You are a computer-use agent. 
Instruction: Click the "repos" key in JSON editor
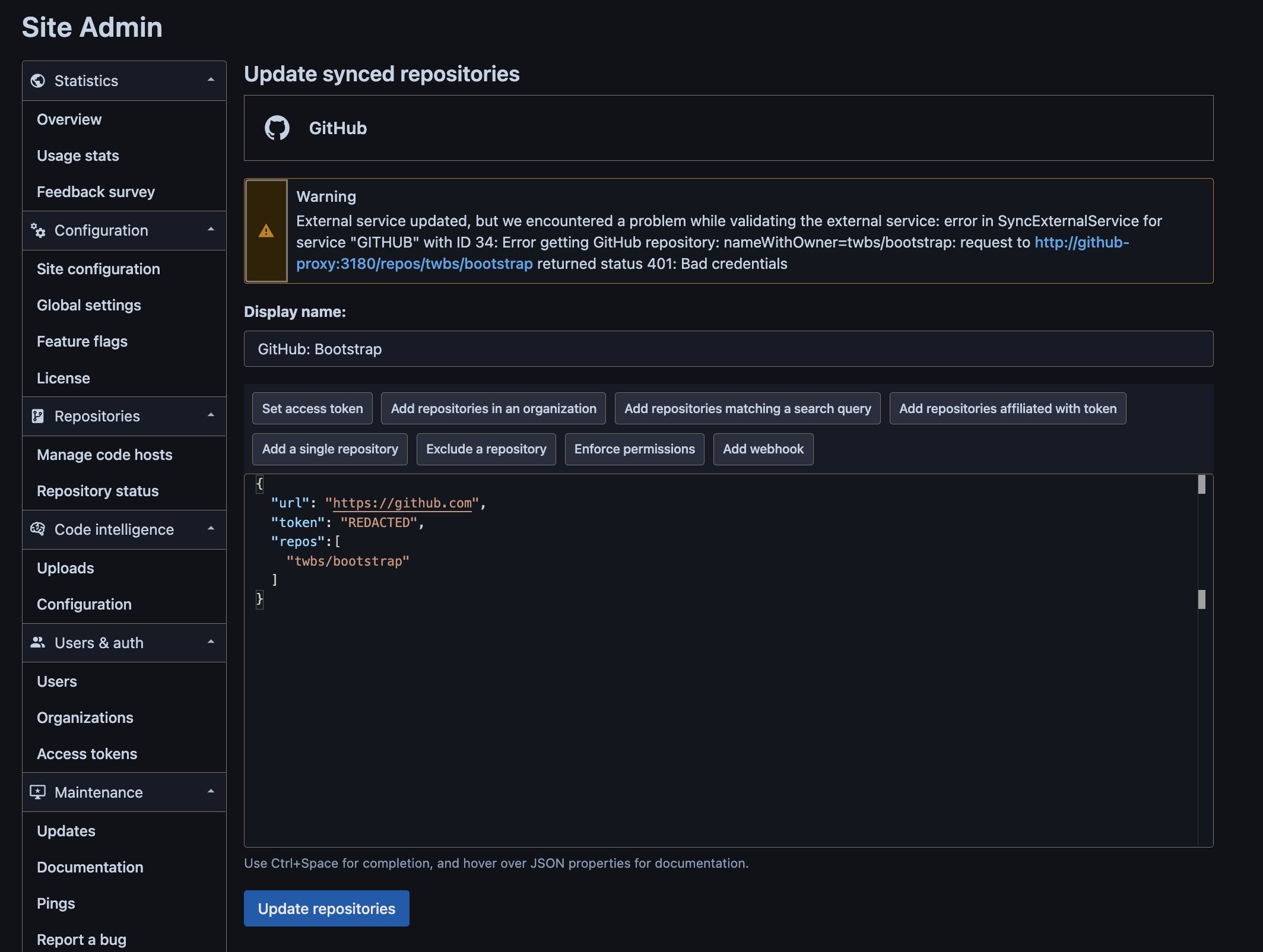click(298, 542)
